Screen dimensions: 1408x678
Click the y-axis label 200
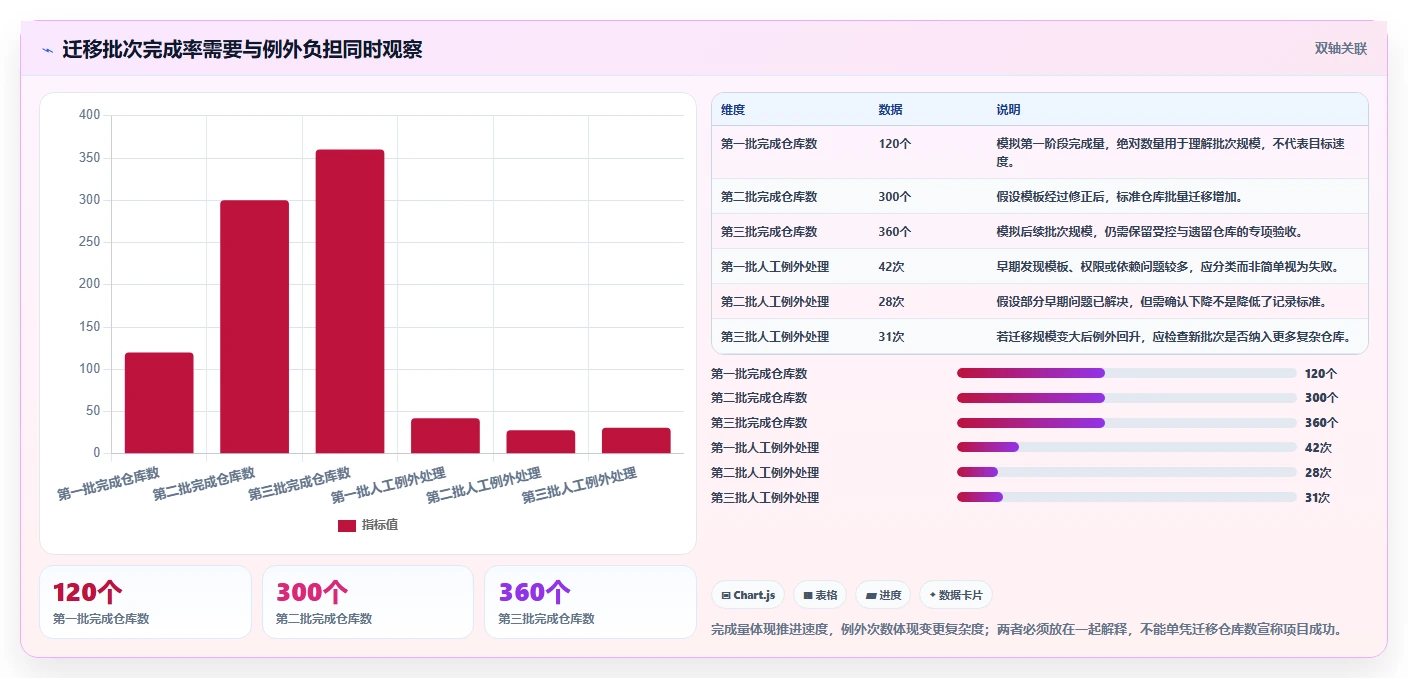(x=90, y=200)
